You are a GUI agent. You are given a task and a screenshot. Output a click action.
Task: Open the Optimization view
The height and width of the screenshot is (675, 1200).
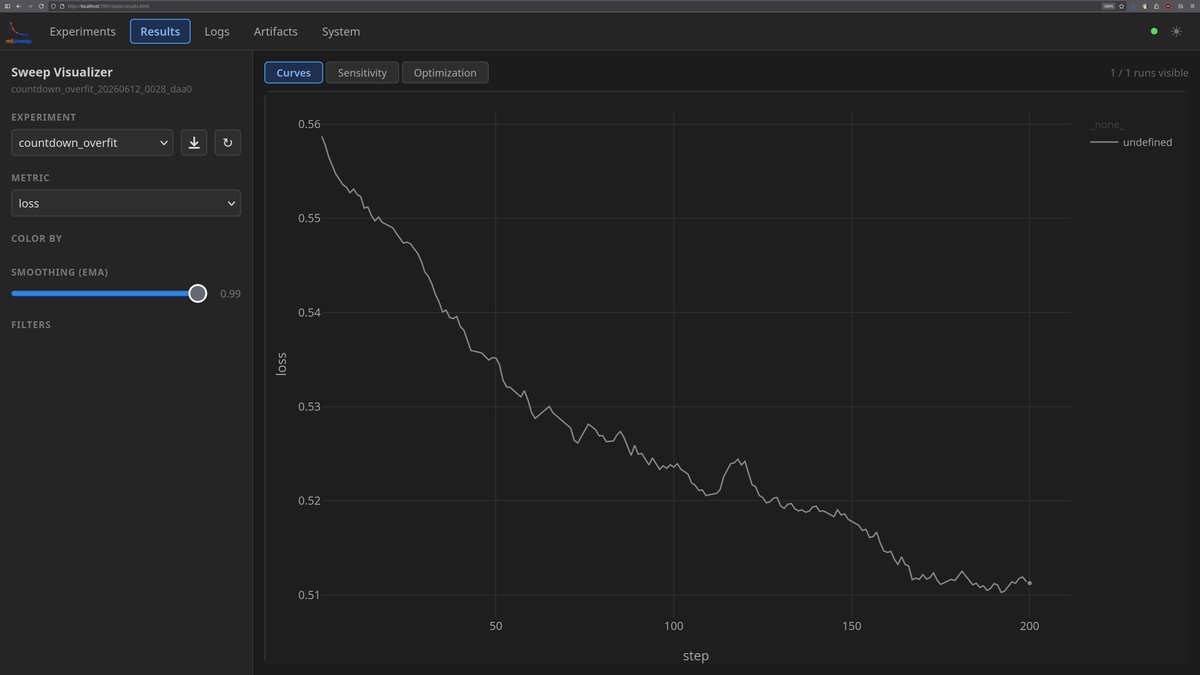(x=445, y=73)
